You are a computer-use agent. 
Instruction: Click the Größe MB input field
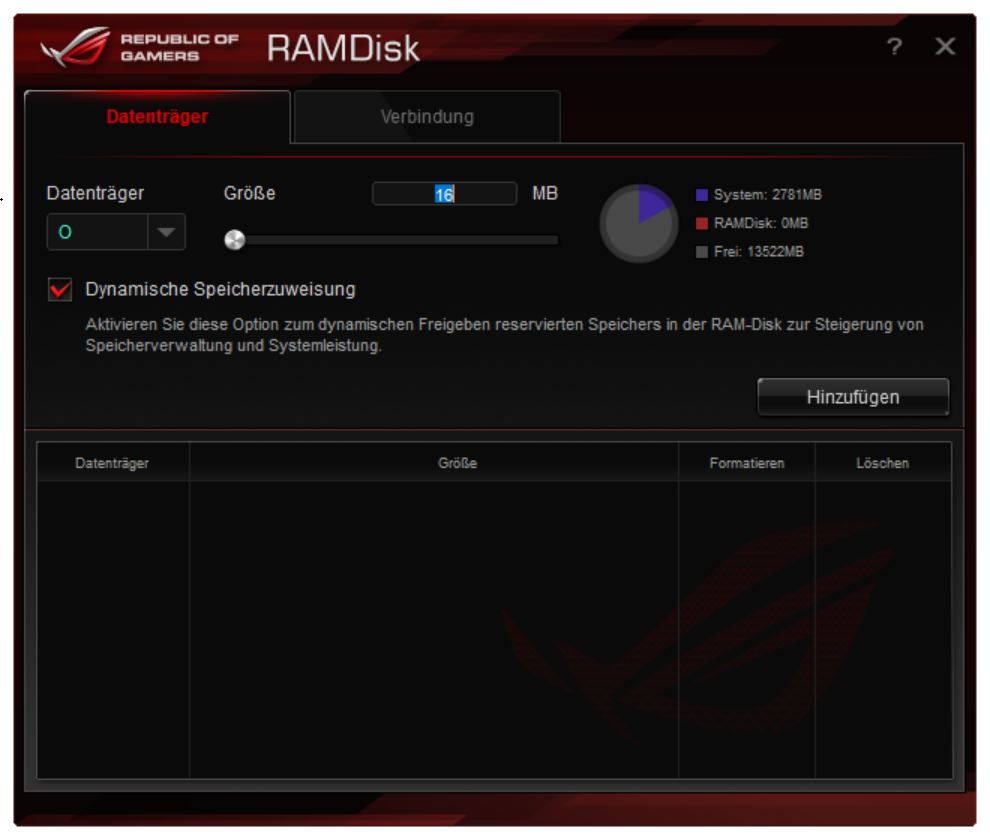444,194
